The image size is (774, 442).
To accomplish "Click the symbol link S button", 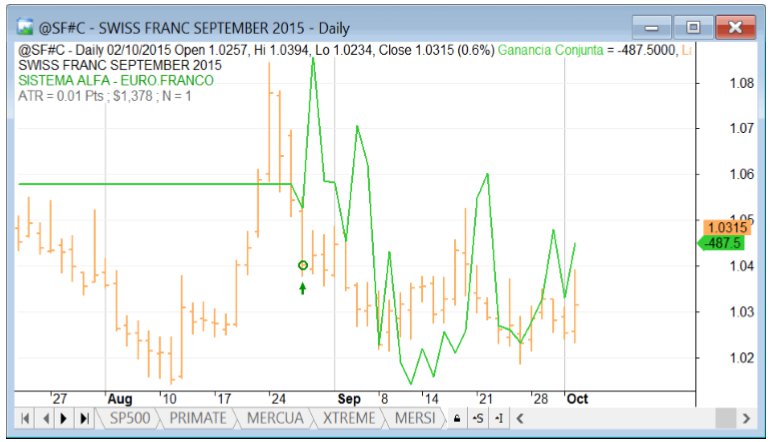I will click(478, 419).
